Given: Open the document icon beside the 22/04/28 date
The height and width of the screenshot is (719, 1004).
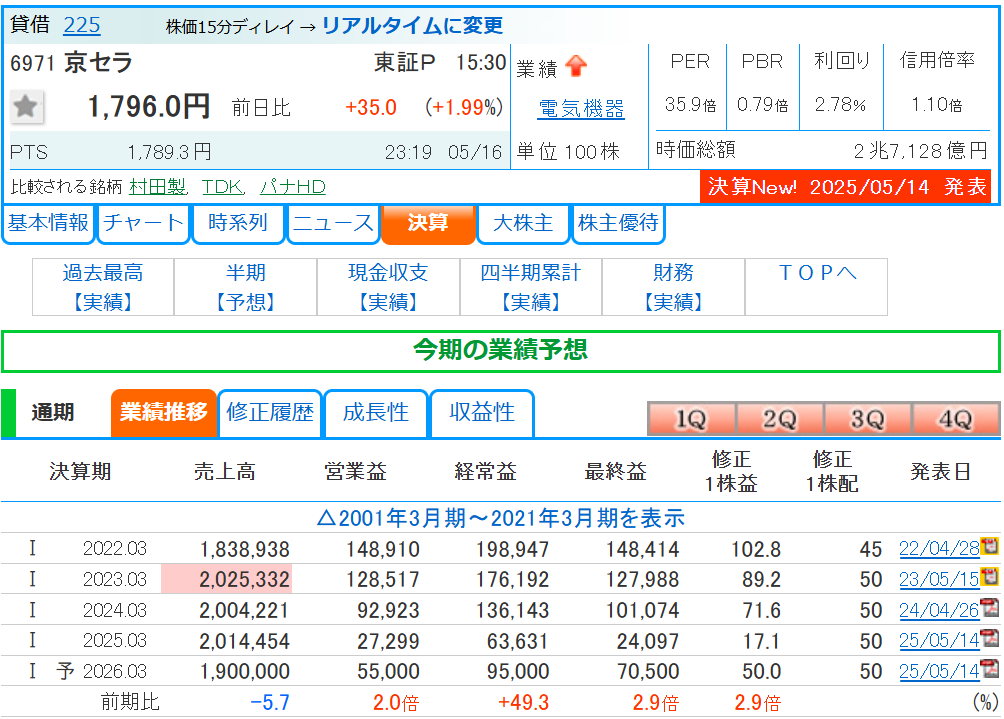Looking at the screenshot, I should (990, 547).
